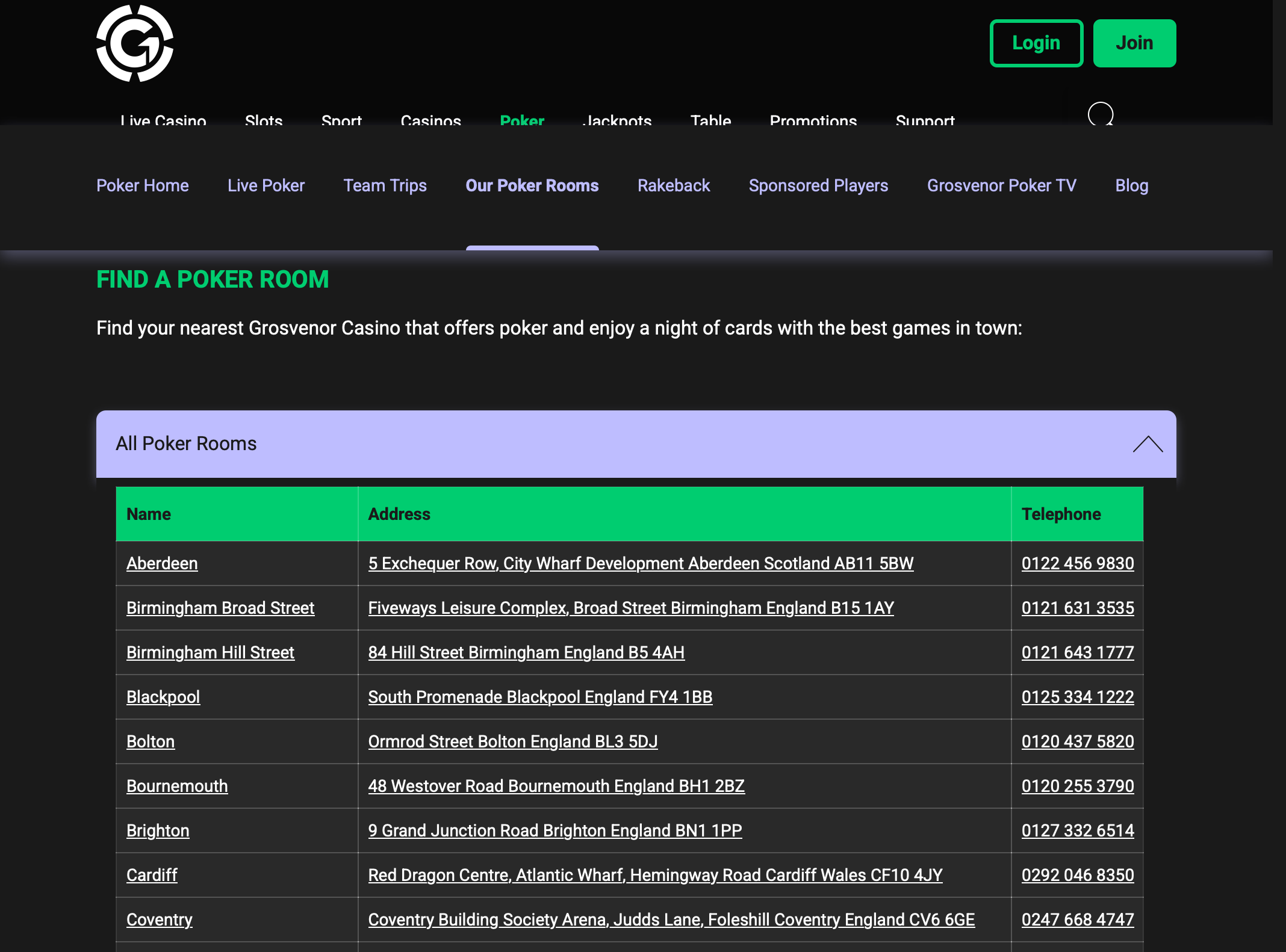Switch to the Rakeback tab
Viewport: 1286px width, 952px height.
coord(674,185)
